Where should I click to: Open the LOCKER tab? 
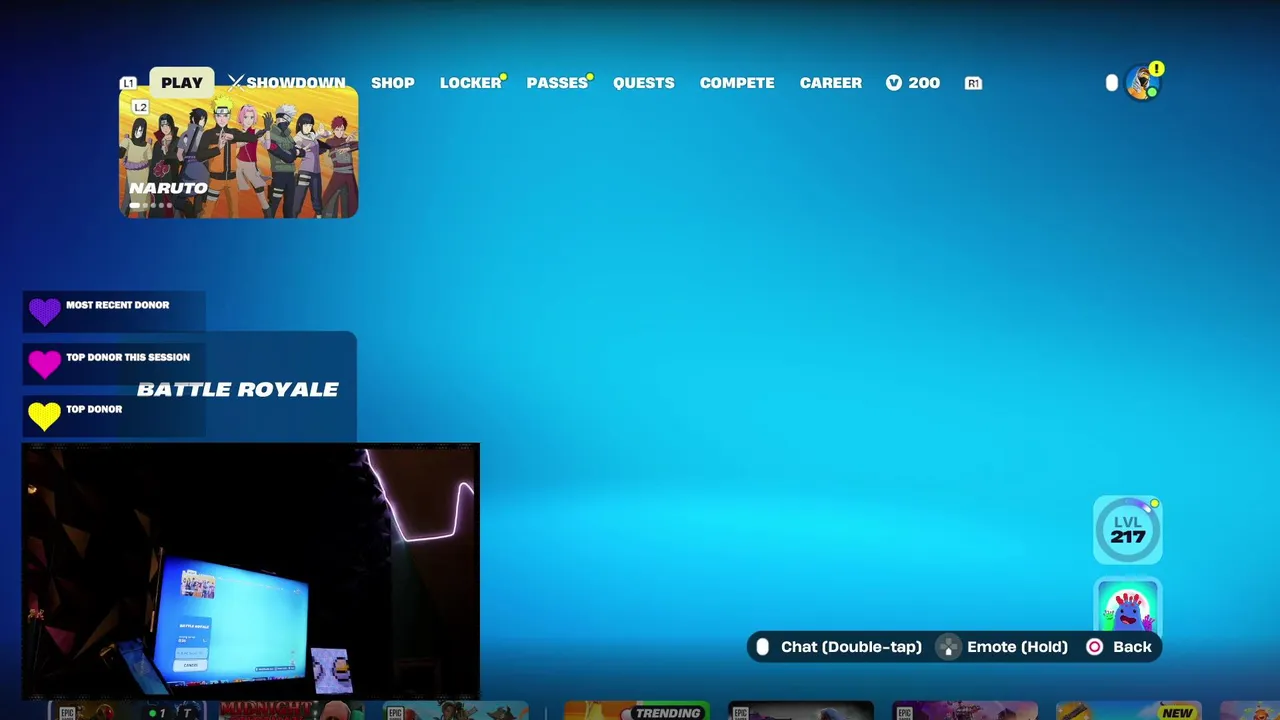[x=471, y=83]
